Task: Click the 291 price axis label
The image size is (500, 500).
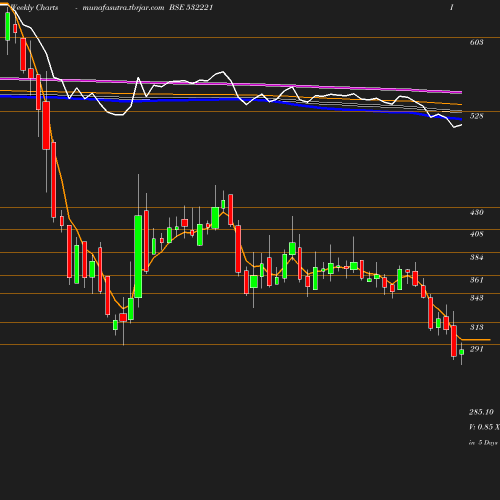Action: [x=476, y=349]
